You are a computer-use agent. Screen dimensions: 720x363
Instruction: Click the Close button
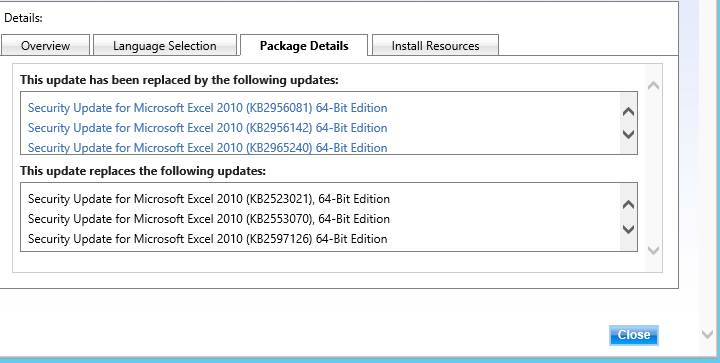[x=634, y=335]
